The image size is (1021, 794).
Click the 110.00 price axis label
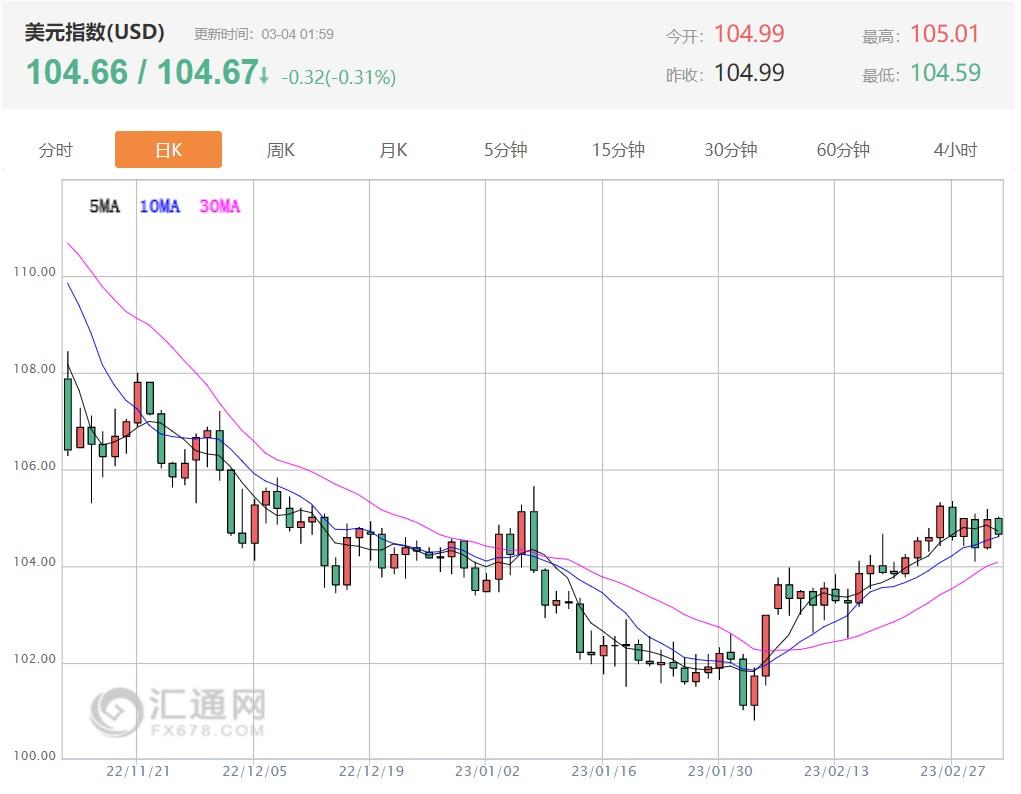(x=35, y=272)
